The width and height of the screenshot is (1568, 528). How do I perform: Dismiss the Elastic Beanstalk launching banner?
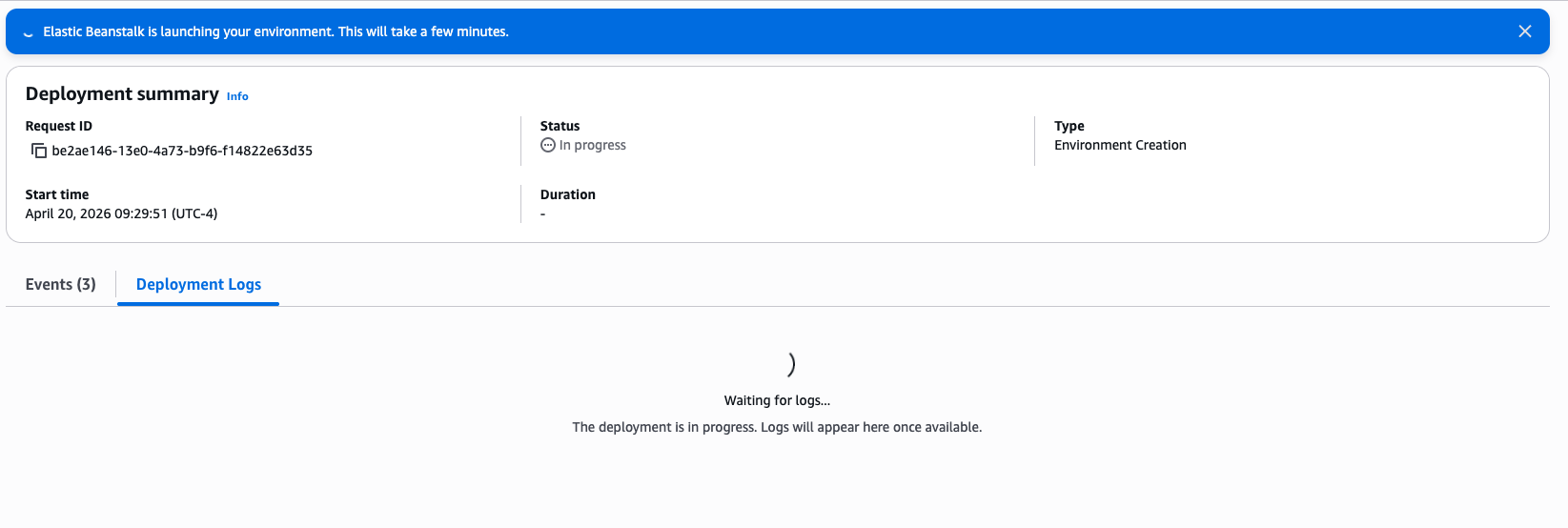coord(1524,31)
